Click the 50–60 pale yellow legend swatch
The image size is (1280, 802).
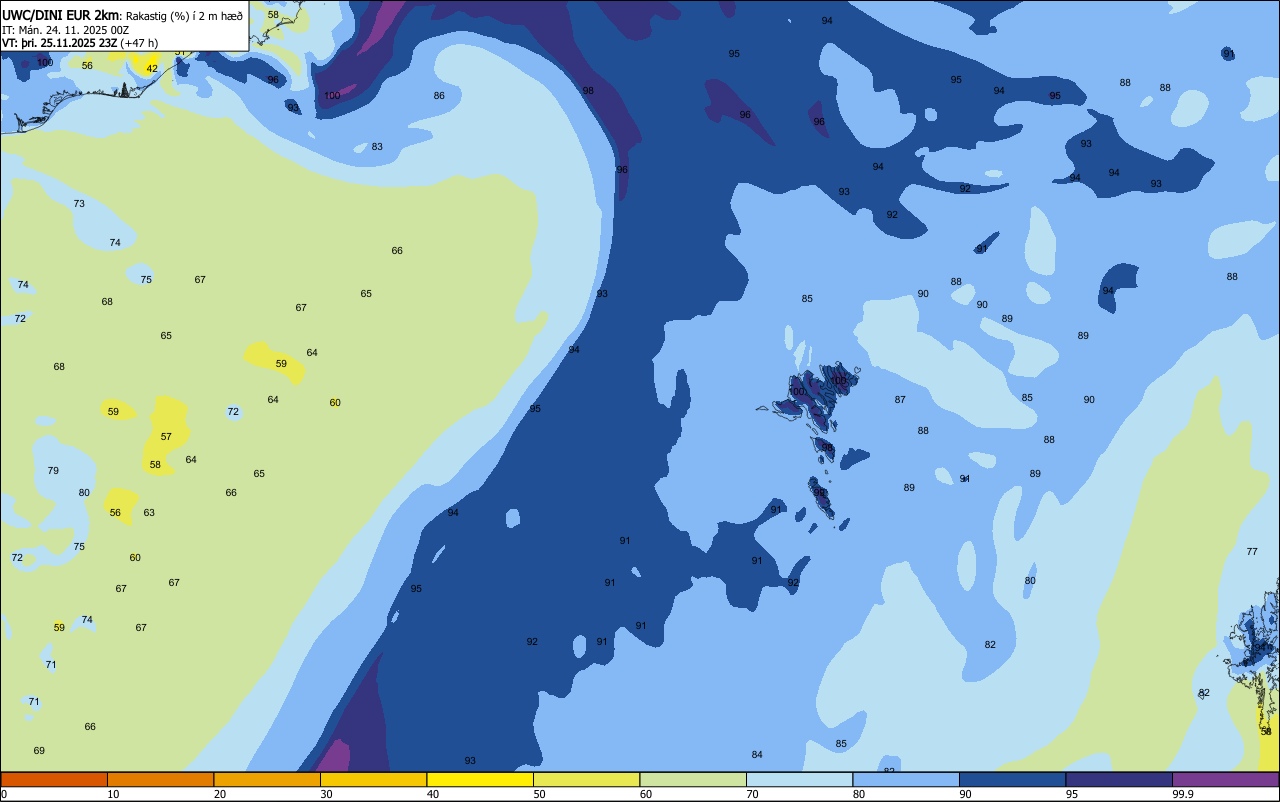[586, 779]
